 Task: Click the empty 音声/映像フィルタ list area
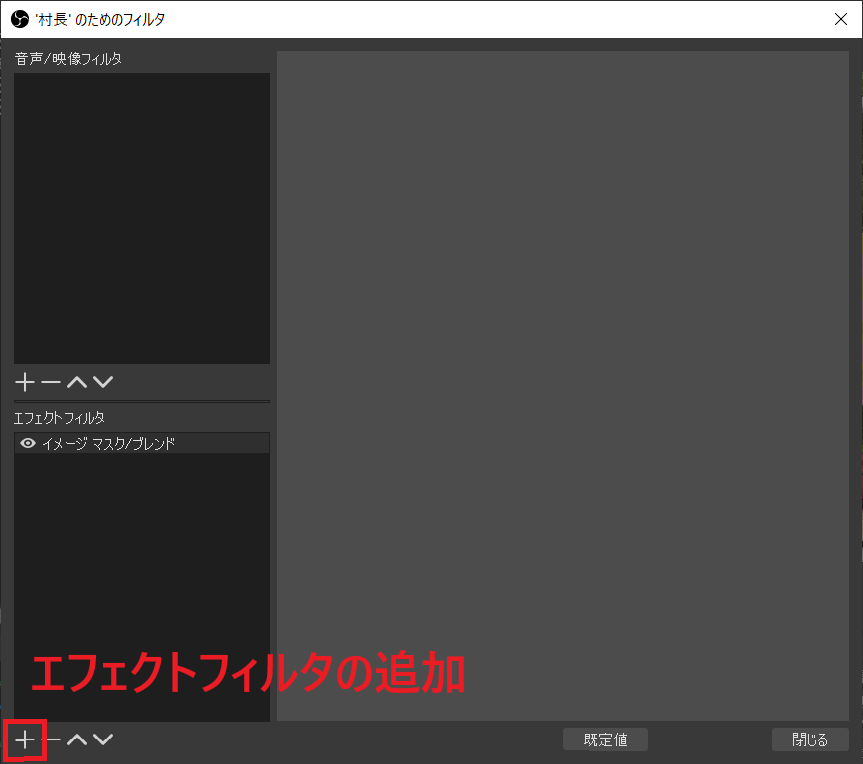coord(142,219)
